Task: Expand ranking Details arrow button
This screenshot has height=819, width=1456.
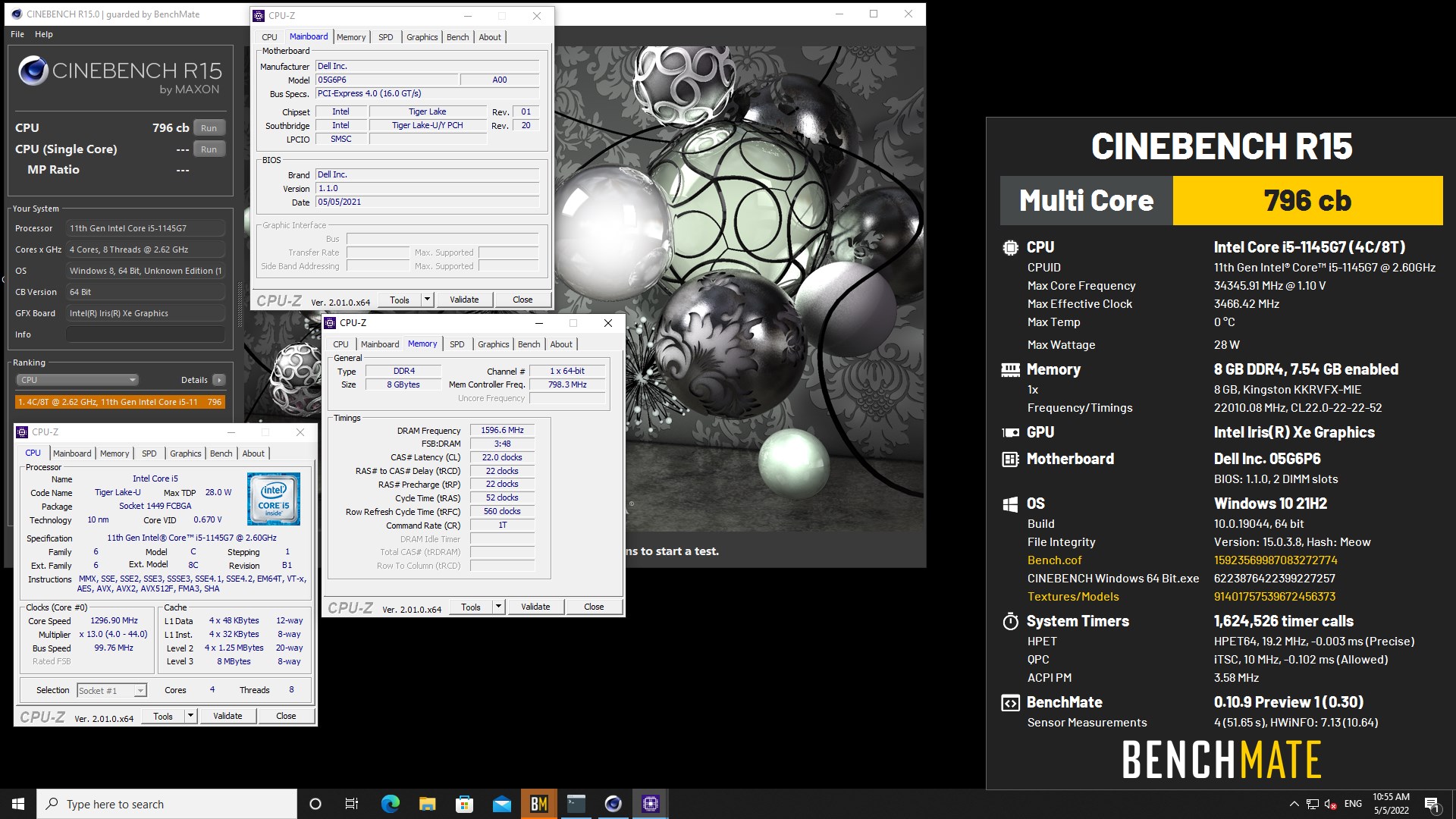Action: (218, 380)
